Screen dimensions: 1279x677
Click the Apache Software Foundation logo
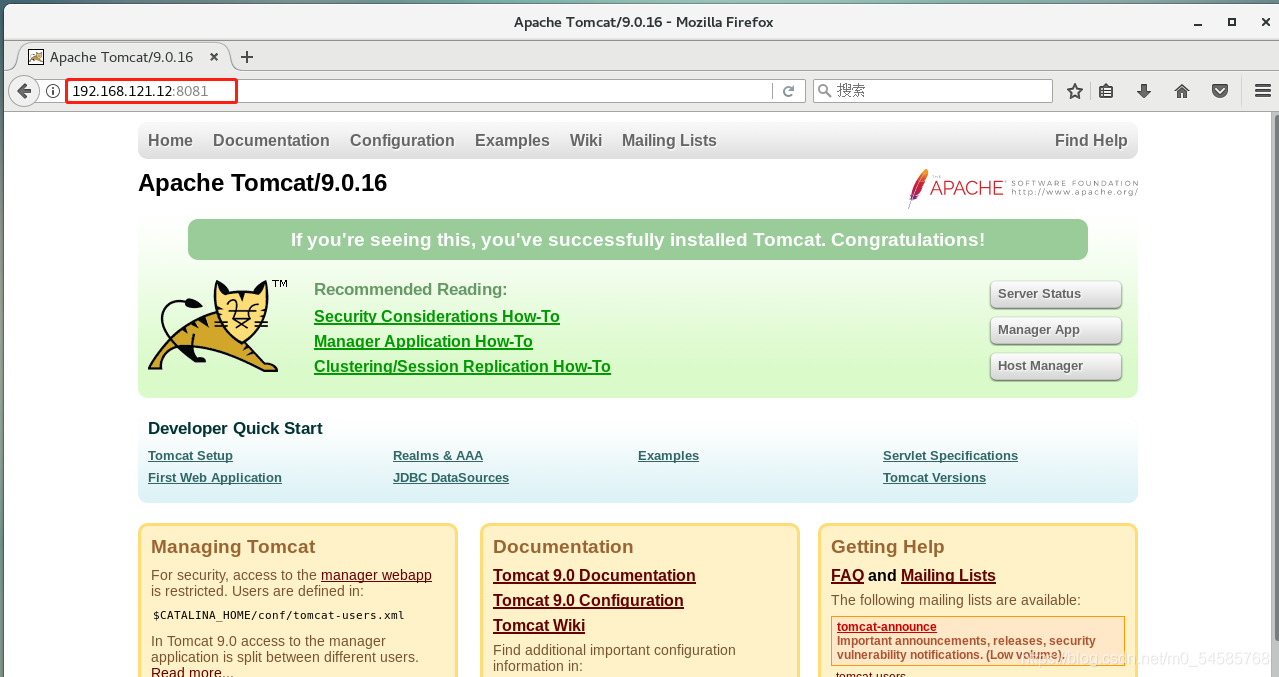pos(1022,187)
